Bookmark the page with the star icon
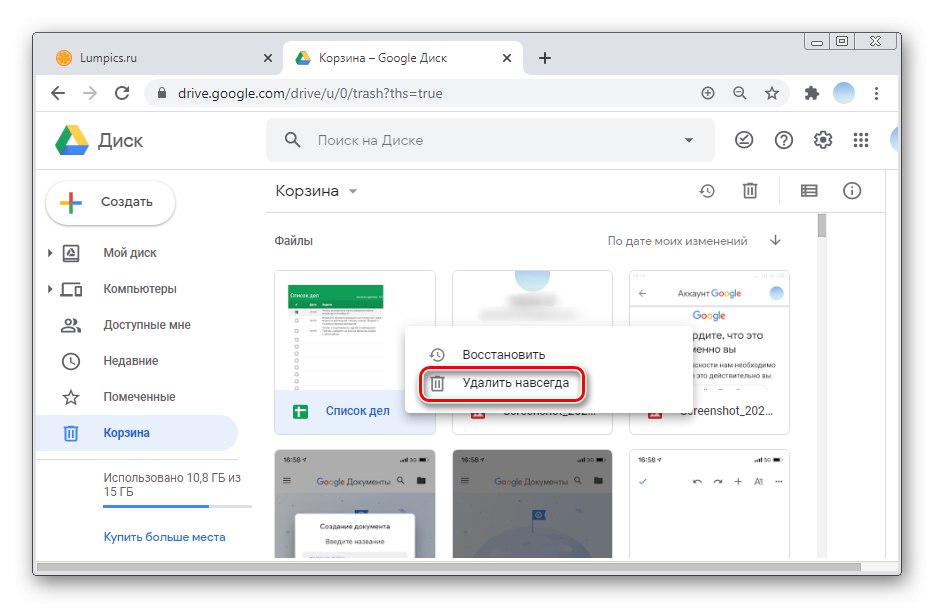The width and height of the screenshot is (934, 608). pos(772,93)
